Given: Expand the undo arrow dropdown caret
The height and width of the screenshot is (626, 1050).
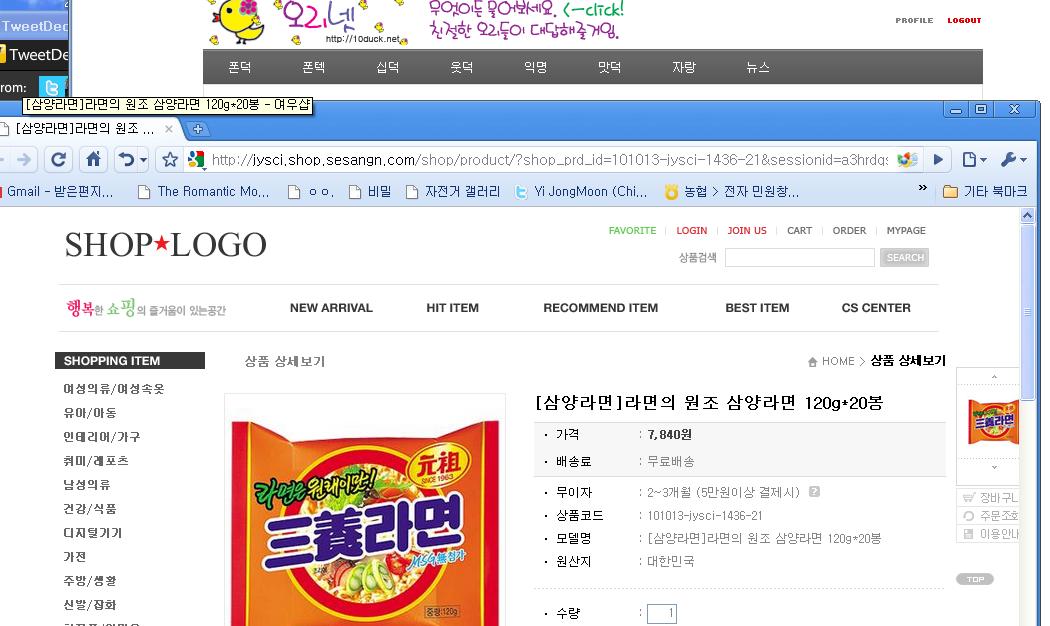Looking at the screenshot, I should [x=143, y=160].
